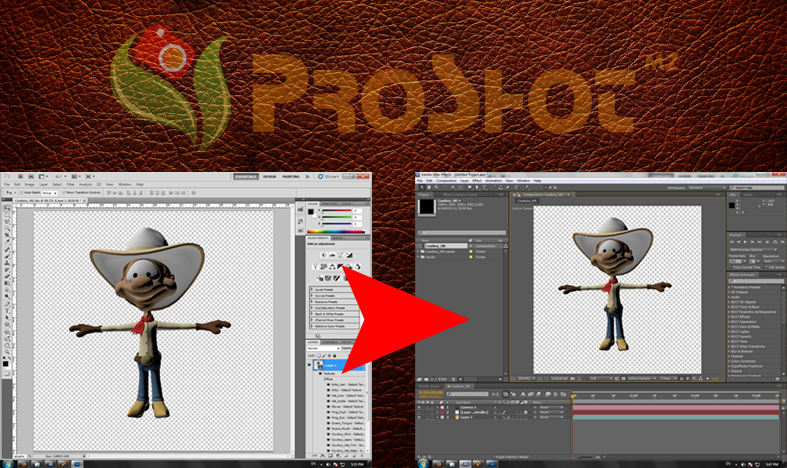Click the red R slider in Color panel
The height and width of the screenshot is (468, 787).
(337, 210)
